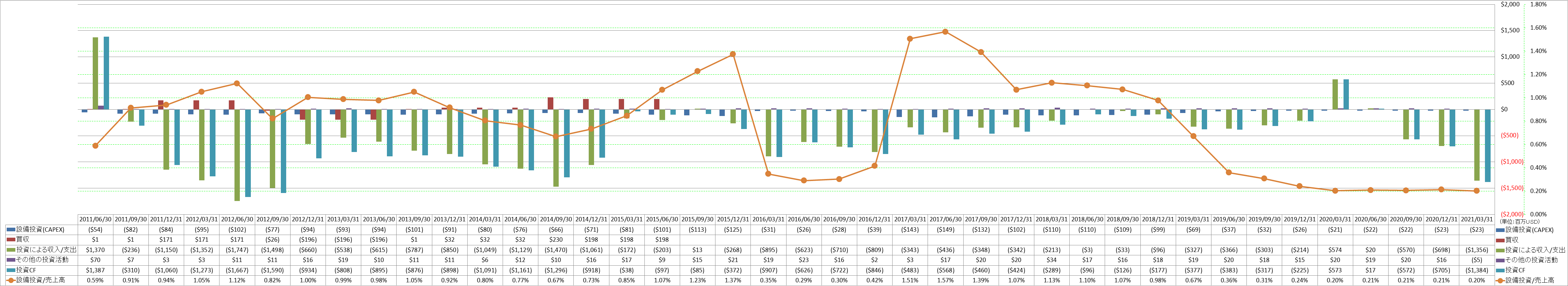Viewport: 1568px width, 286px height.
Task: Select the ($5) cell in 2021/03/31 column
Action: coord(1477,260)
